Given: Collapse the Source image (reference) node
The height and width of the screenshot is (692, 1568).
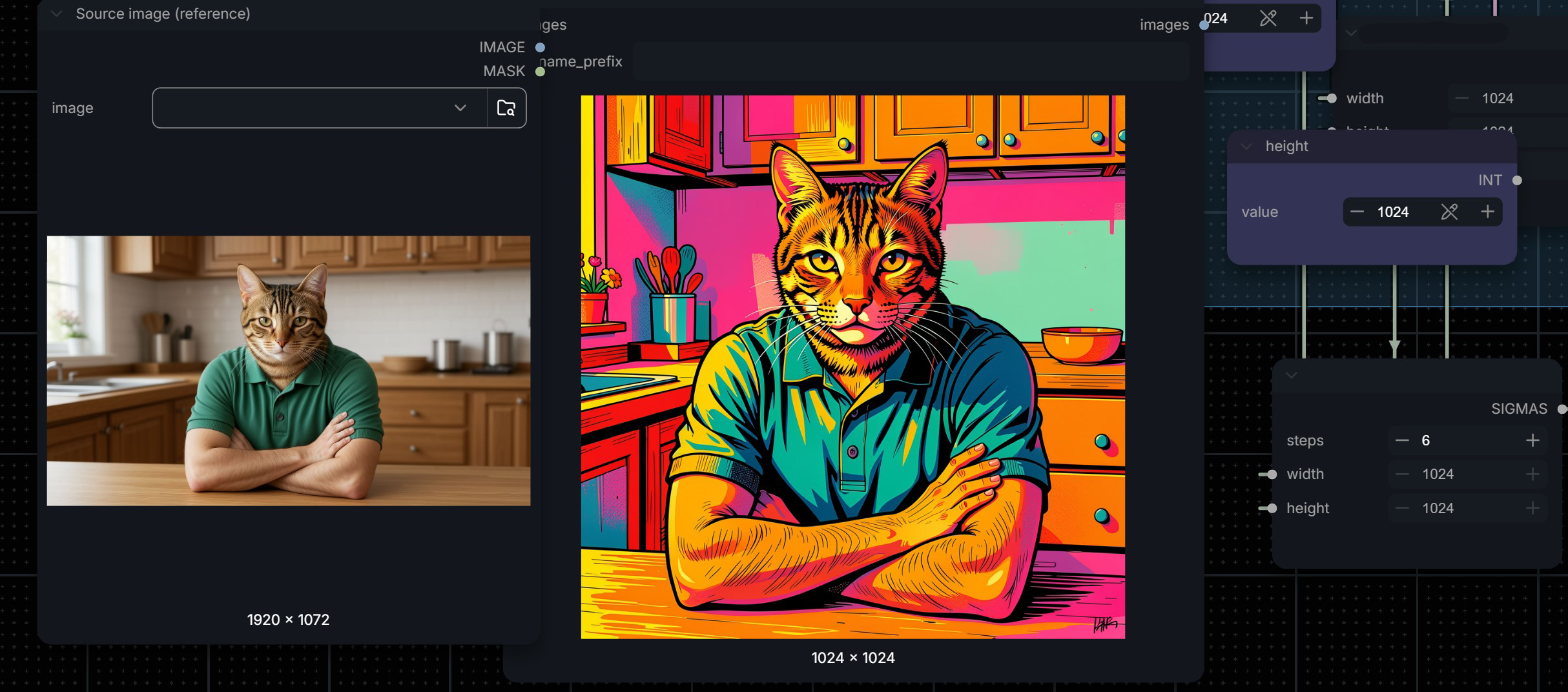Looking at the screenshot, I should click(x=57, y=14).
